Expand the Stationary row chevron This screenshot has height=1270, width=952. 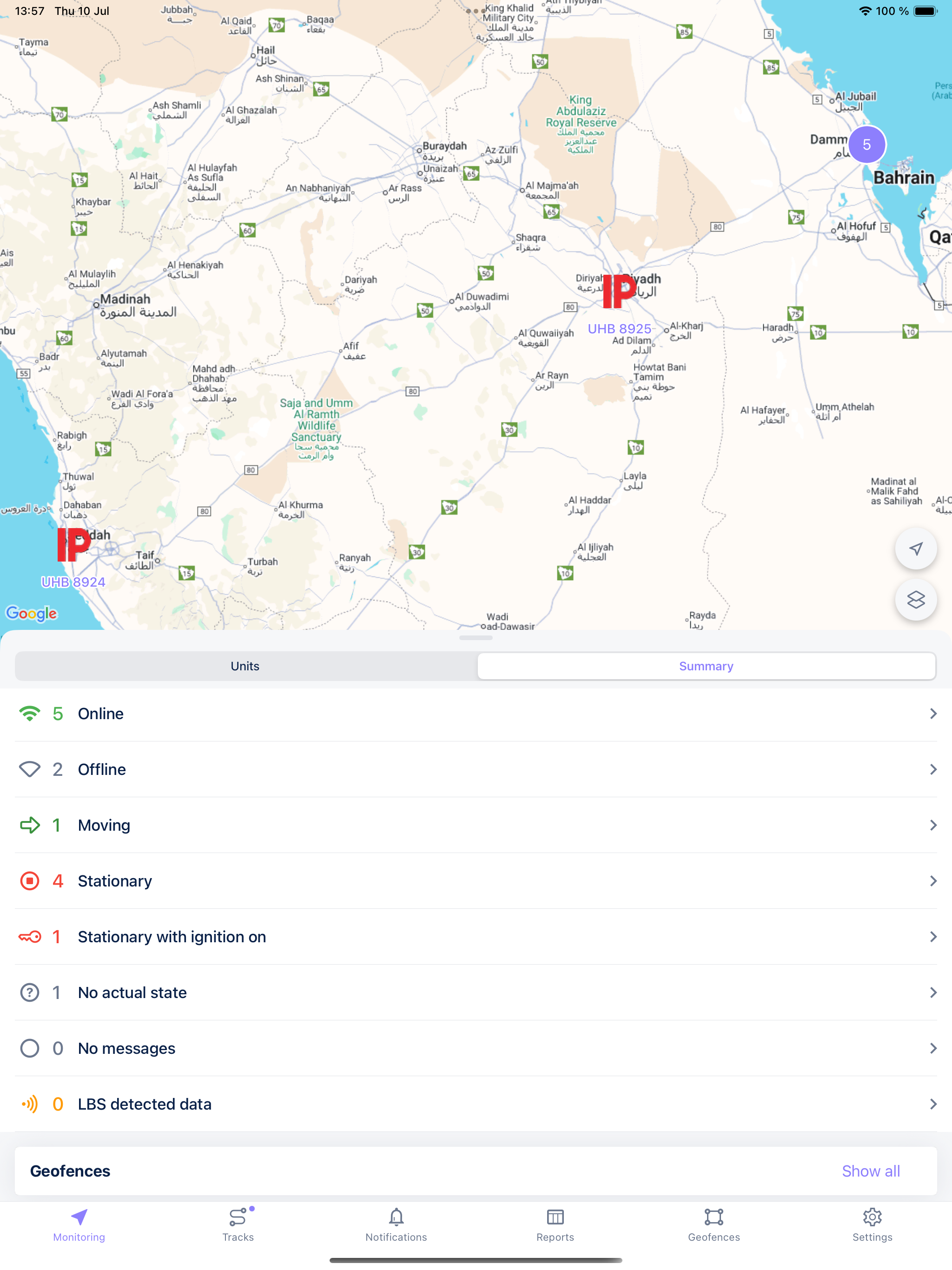[932, 881]
